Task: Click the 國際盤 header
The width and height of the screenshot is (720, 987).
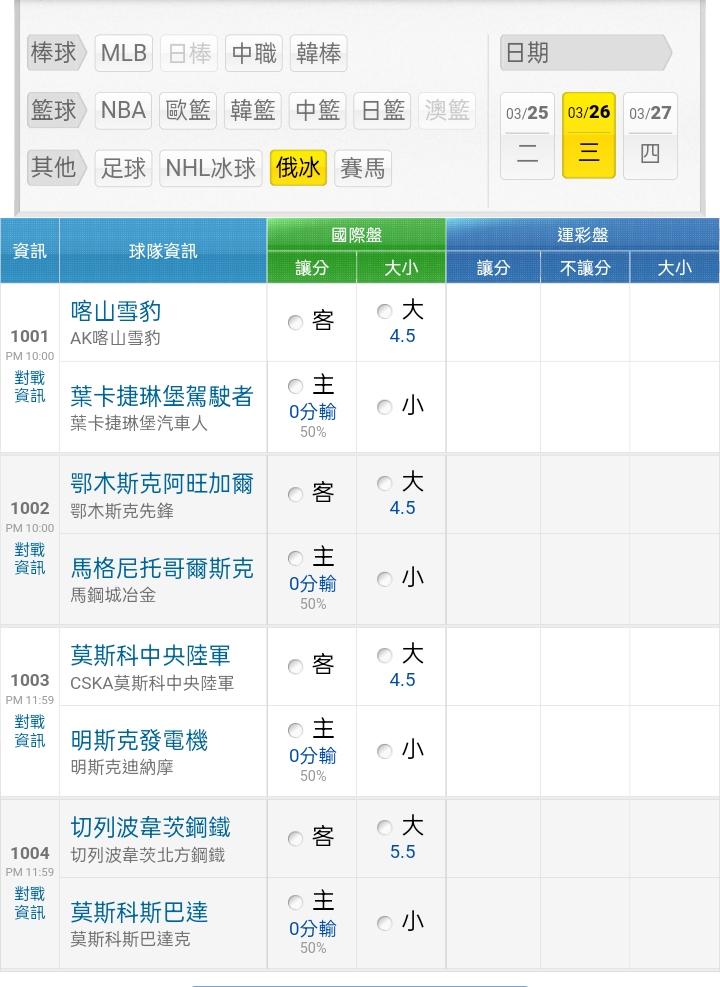Action: point(356,235)
